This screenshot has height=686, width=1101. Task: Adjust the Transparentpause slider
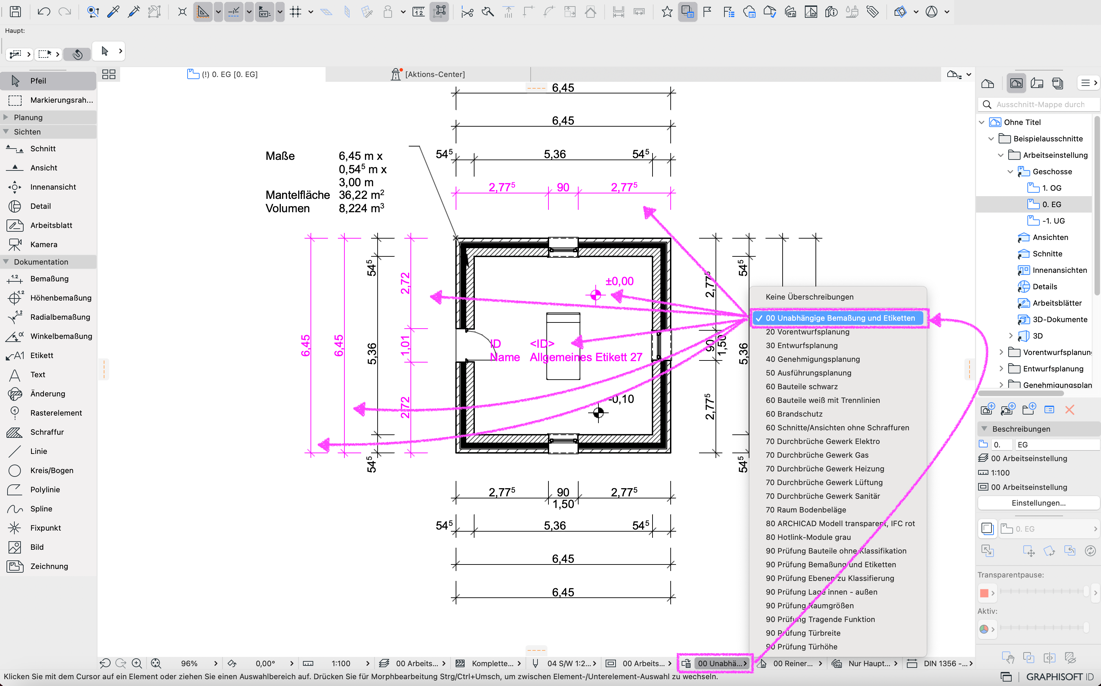pyautogui.click(x=1045, y=592)
